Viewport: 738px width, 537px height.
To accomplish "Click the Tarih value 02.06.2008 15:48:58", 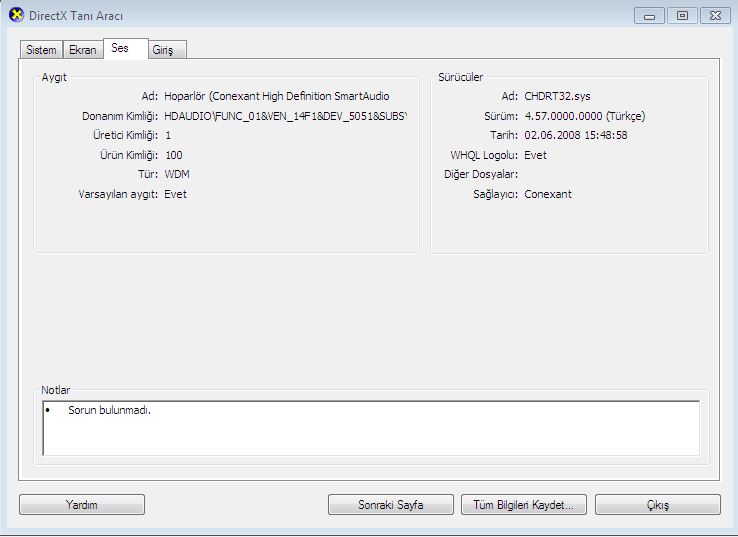I will 576,135.
